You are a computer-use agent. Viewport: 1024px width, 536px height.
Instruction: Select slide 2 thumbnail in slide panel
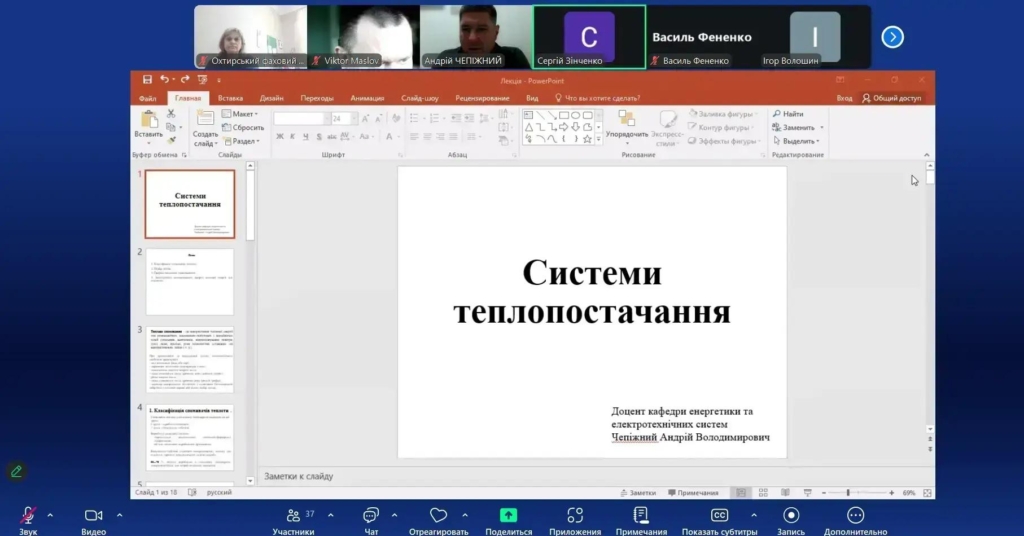[x=190, y=281]
